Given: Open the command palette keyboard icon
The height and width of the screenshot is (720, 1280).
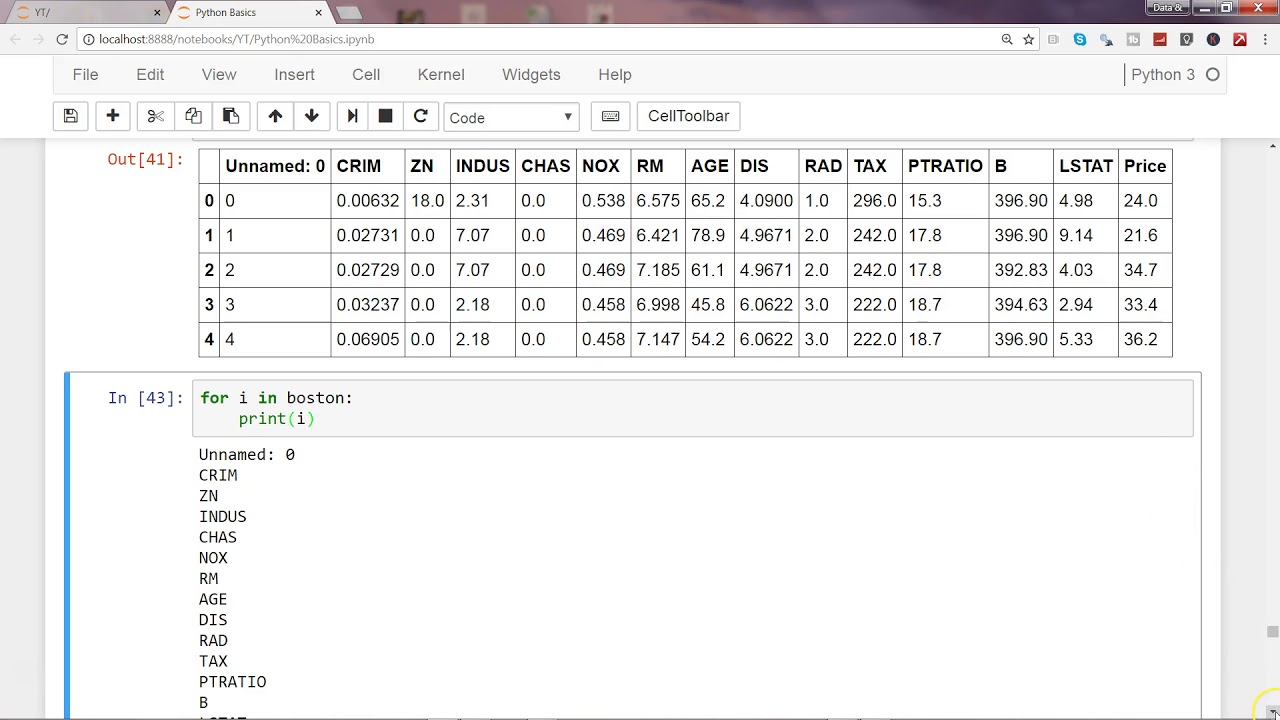Looking at the screenshot, I should 610,116.
